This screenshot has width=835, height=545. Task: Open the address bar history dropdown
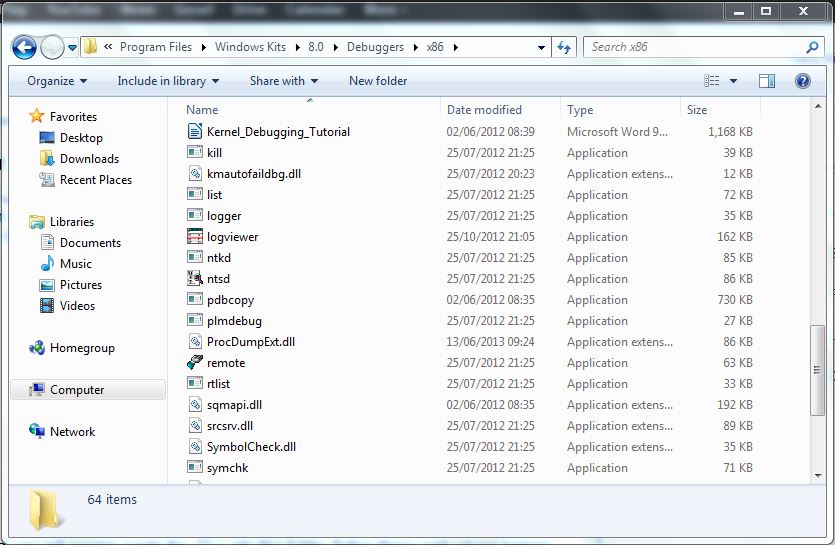point(542,47)
